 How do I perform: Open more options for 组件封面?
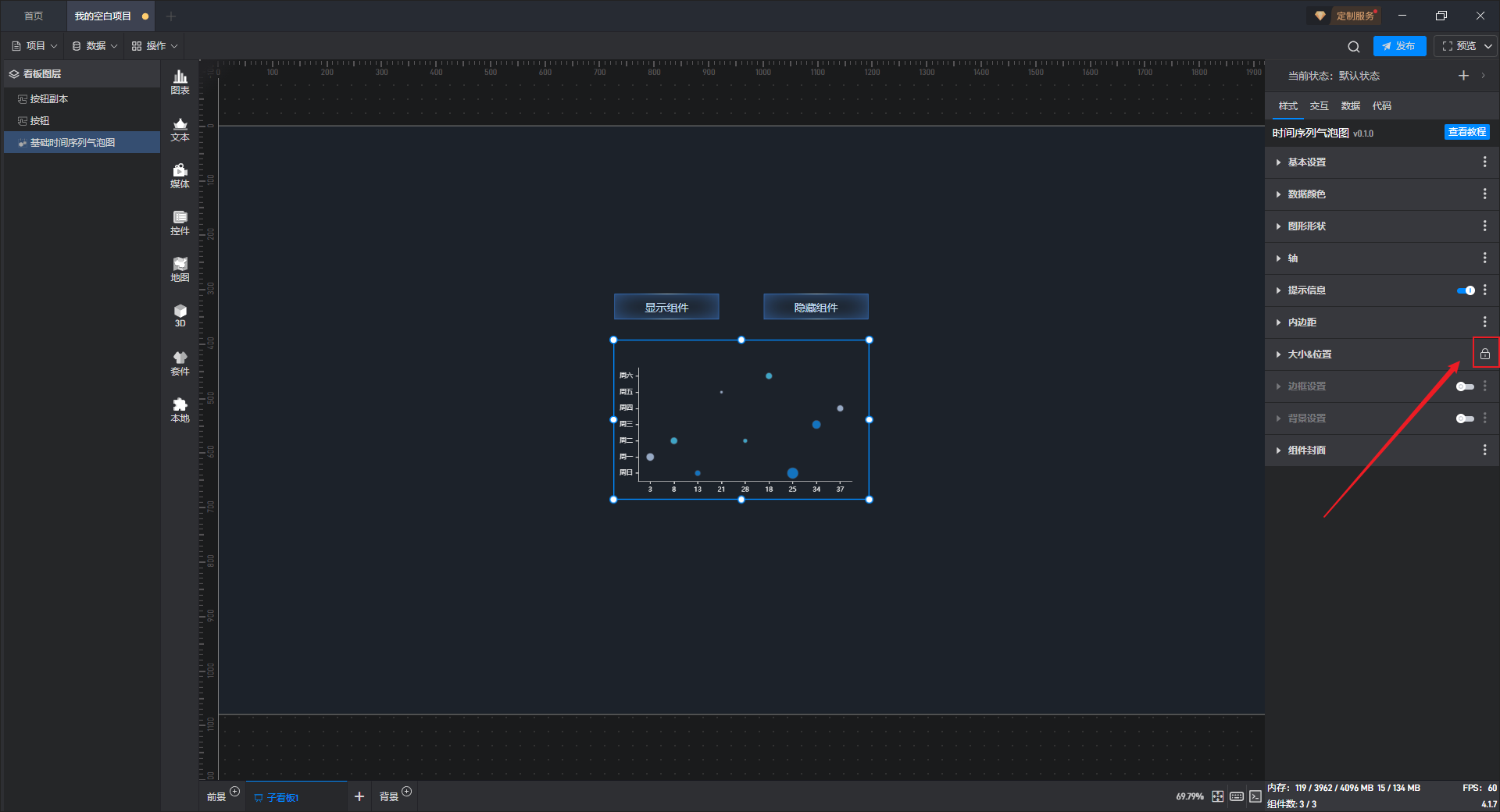(x=1485, y=450)
